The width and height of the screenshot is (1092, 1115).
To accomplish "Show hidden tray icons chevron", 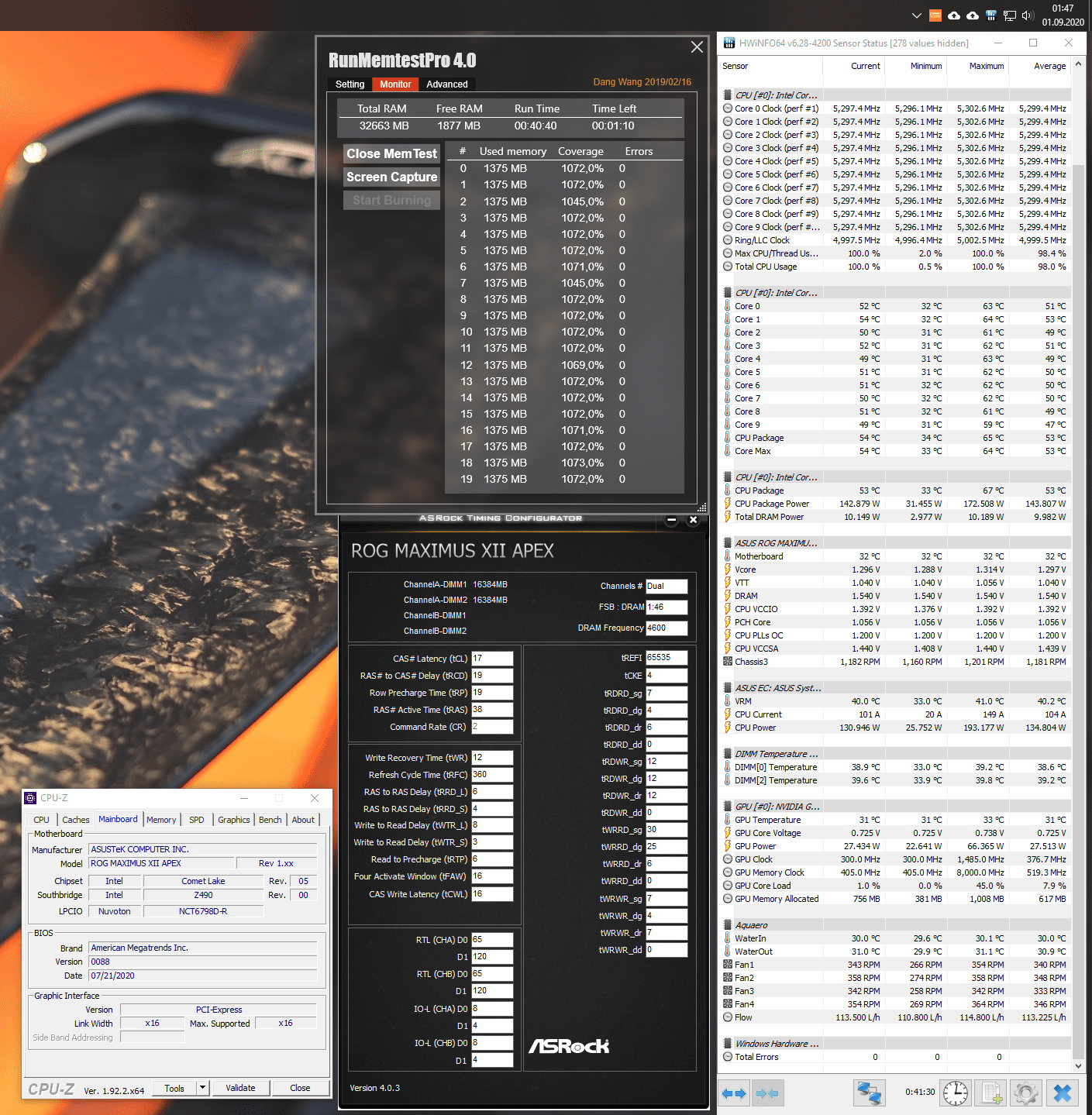I will 917,15.
